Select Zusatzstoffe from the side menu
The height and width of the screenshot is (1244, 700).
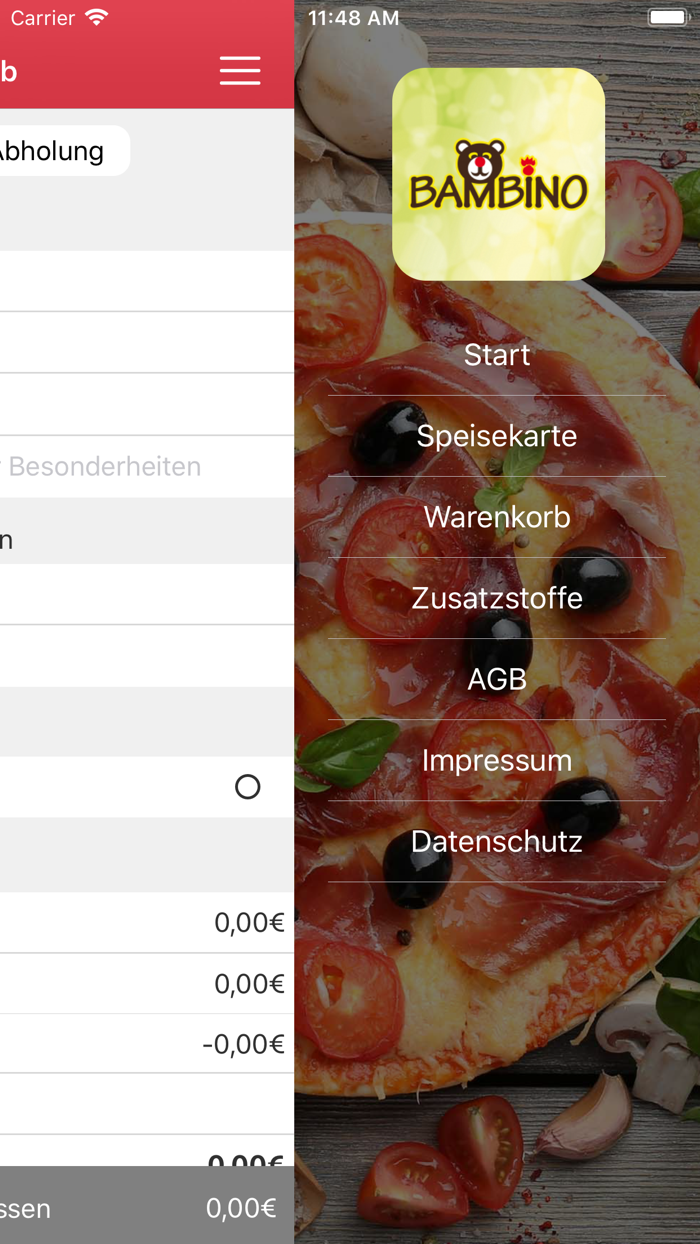click(497, 598)
